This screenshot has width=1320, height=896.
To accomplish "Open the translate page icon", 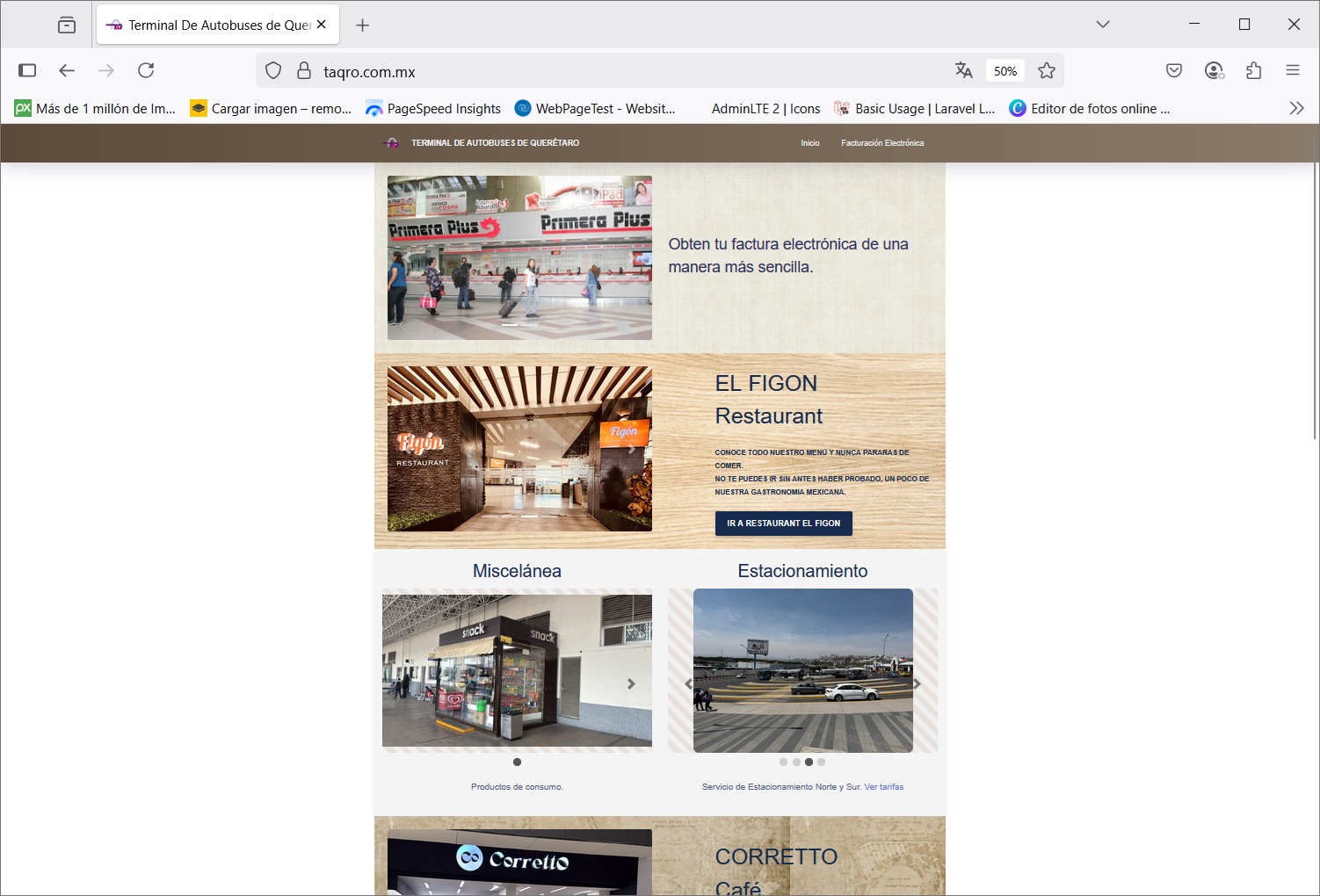I will [963, 71].
